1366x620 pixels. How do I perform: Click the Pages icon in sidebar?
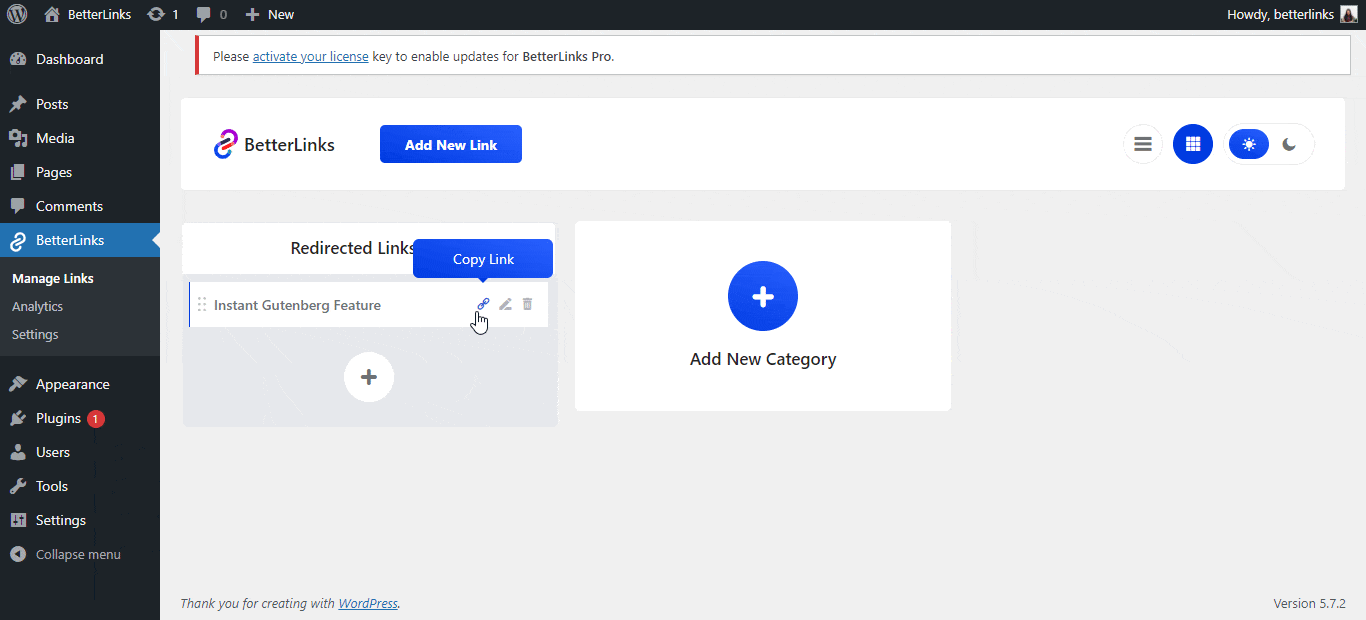click(18, 172)
